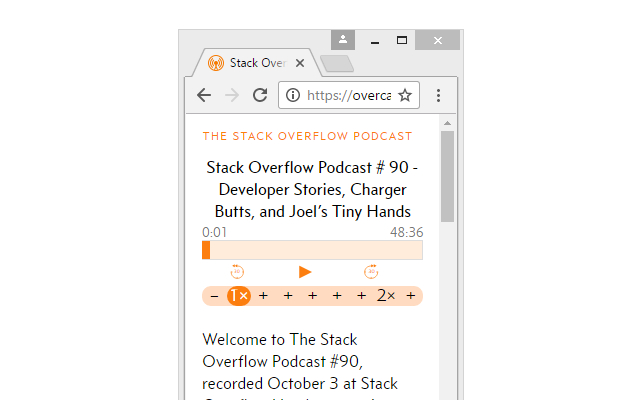Click the total duration 48:36
The height and width of the screenshot is (400, 640).
point(407,232)
